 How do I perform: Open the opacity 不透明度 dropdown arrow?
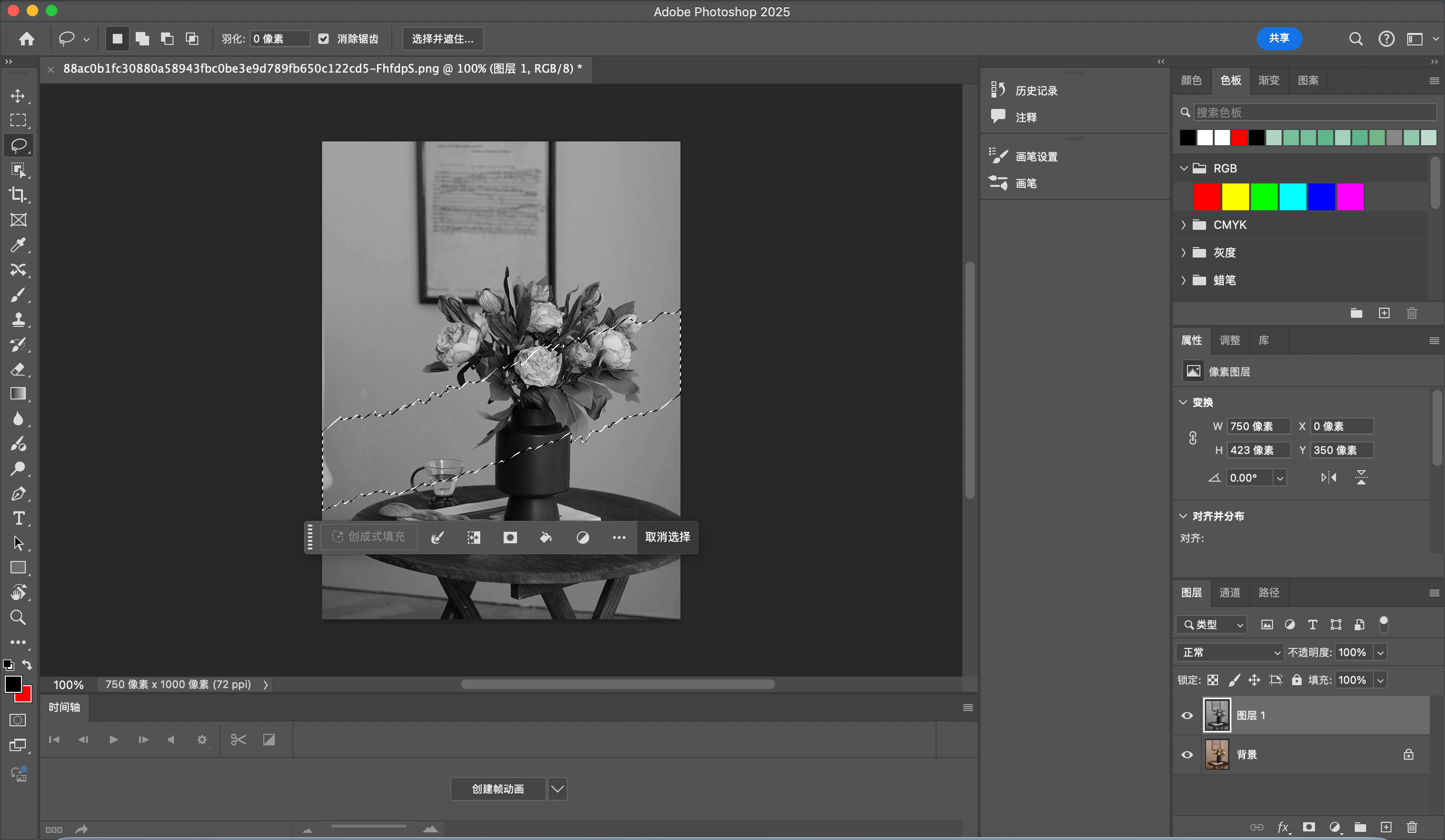pos(1380,653)
